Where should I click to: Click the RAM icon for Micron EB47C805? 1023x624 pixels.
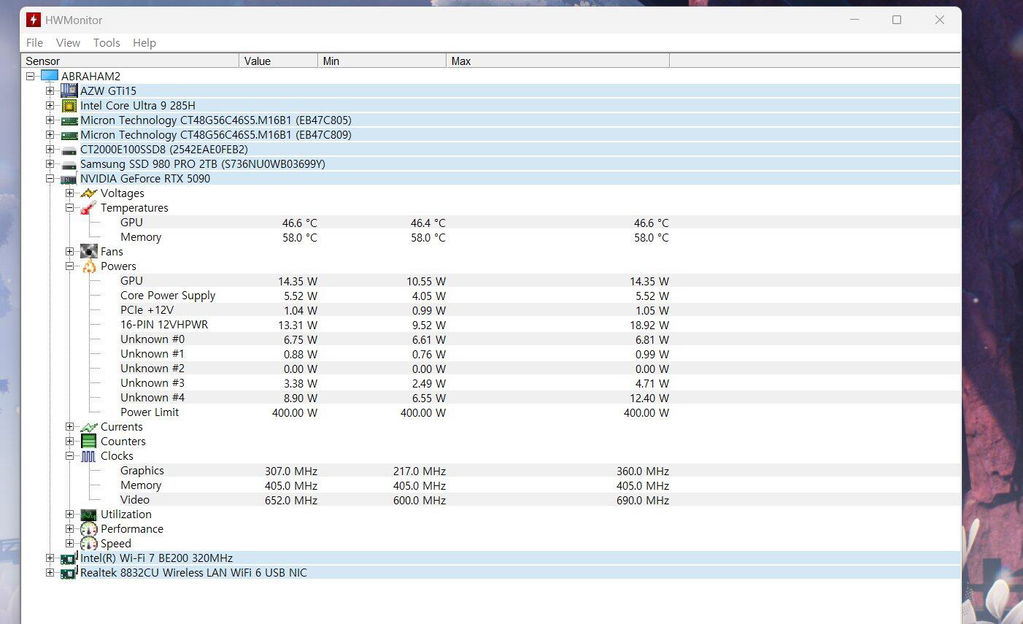[69, 120]
